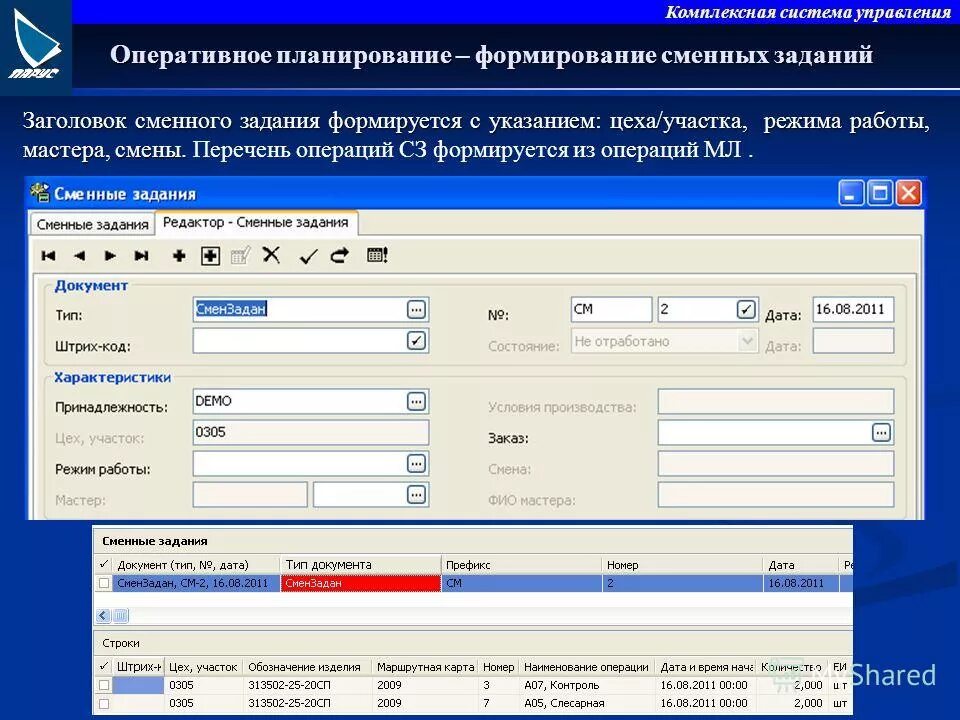This screenshot has height=720, width=960.
Task: Go to previous record arrow
Action: (x=80, y=256)
